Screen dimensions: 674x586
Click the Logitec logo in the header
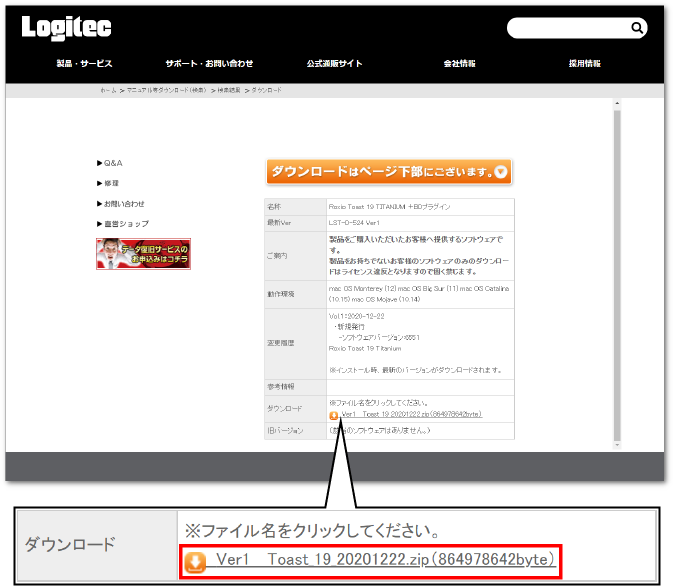click(66, 28)
